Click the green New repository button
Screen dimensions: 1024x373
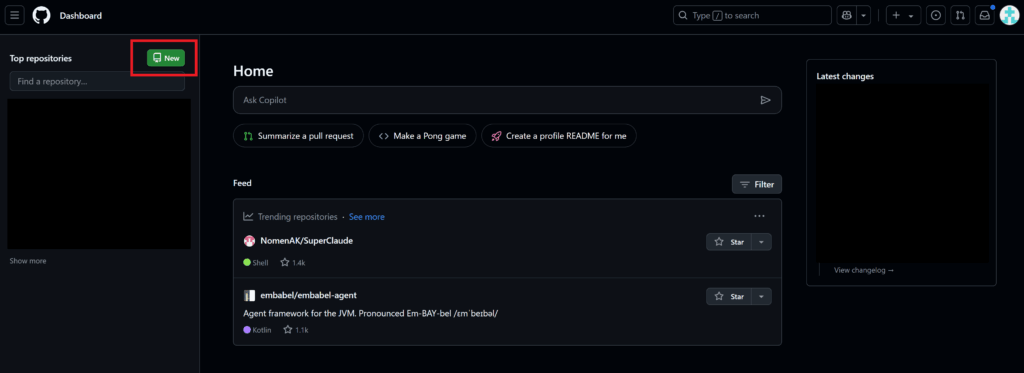point(166,57)
